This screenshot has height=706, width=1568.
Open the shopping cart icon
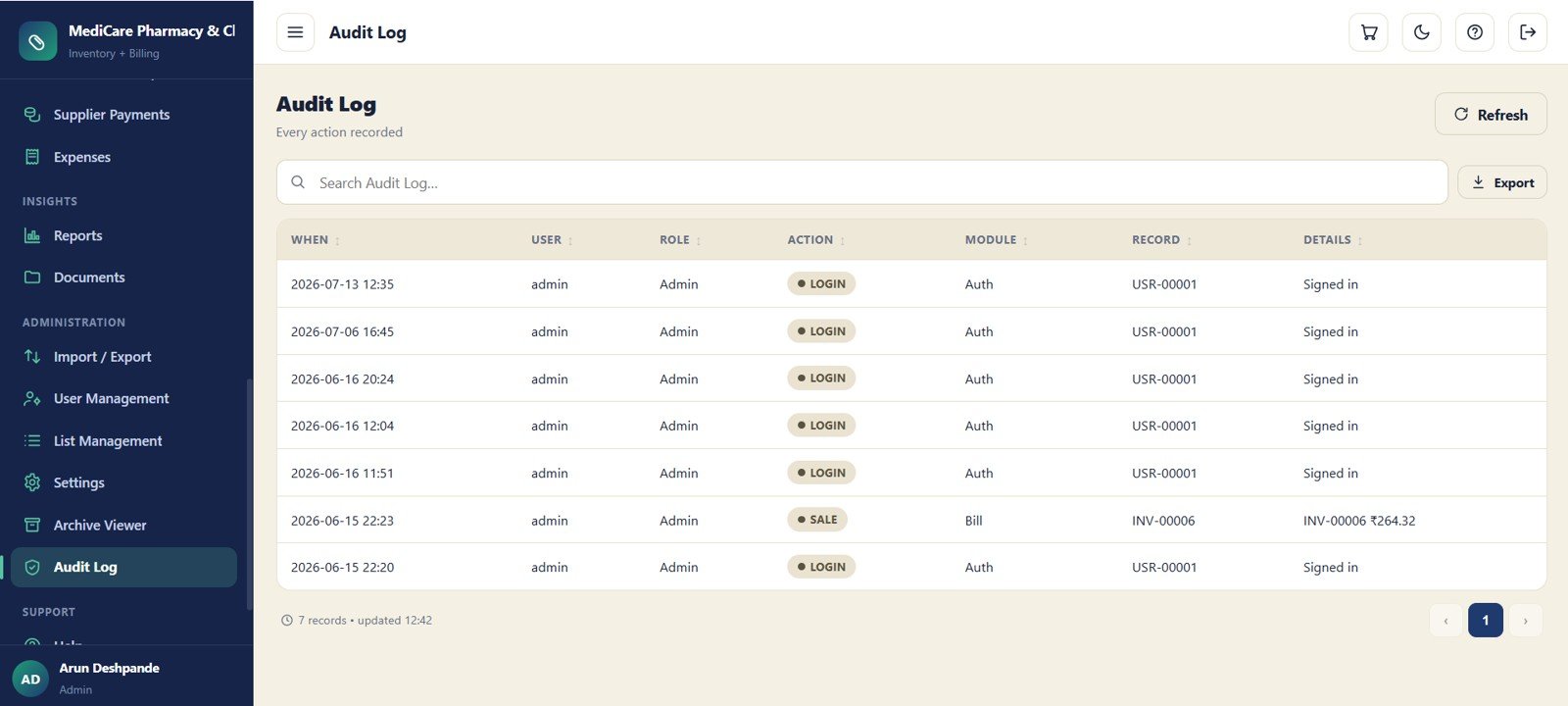tap(1369, 32)
